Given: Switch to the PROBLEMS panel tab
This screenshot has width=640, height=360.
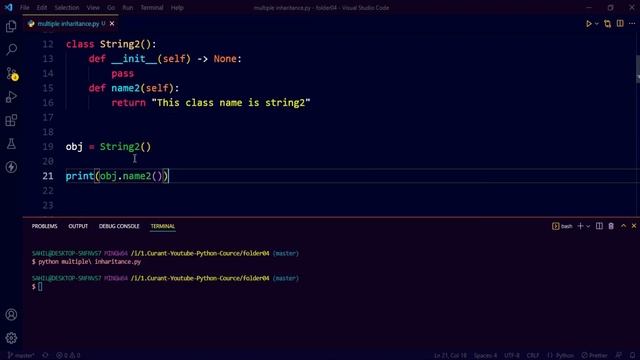Looking at the screenshot, I should coord(44,226).
